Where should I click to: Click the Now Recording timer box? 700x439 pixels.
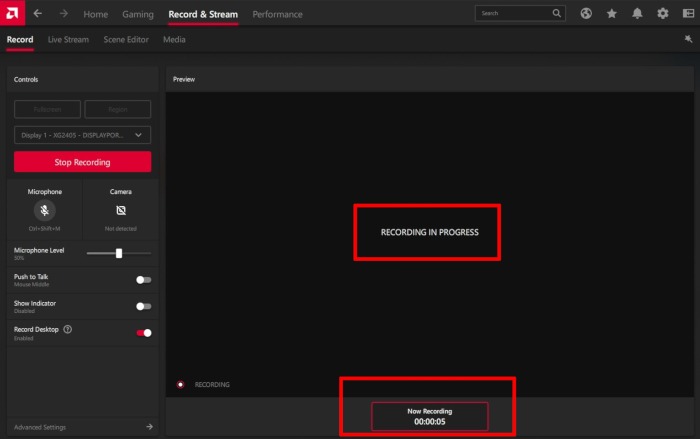429,416
